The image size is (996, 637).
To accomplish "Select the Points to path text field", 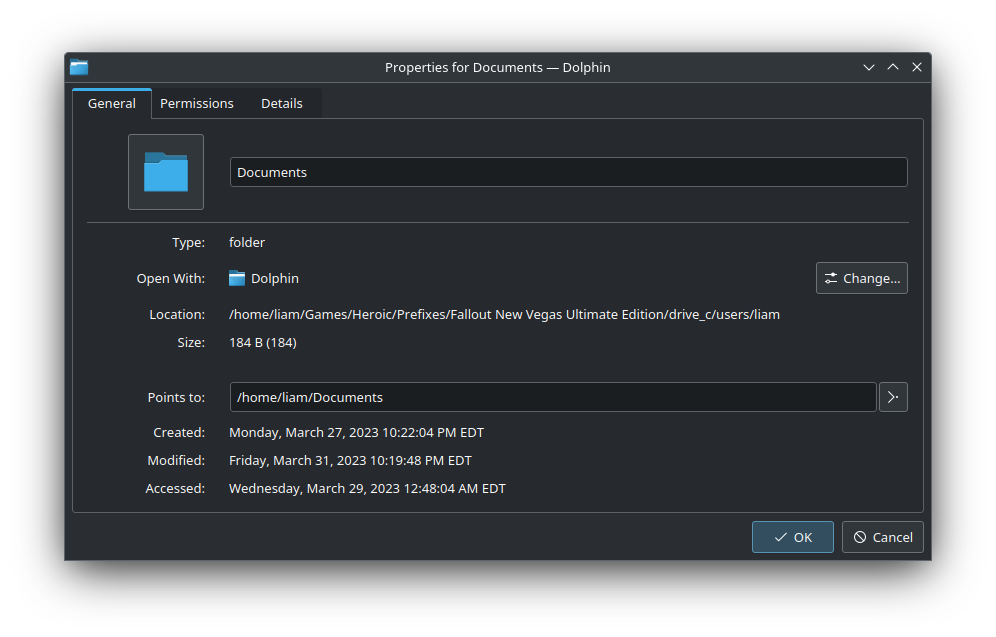I will 553,397.
